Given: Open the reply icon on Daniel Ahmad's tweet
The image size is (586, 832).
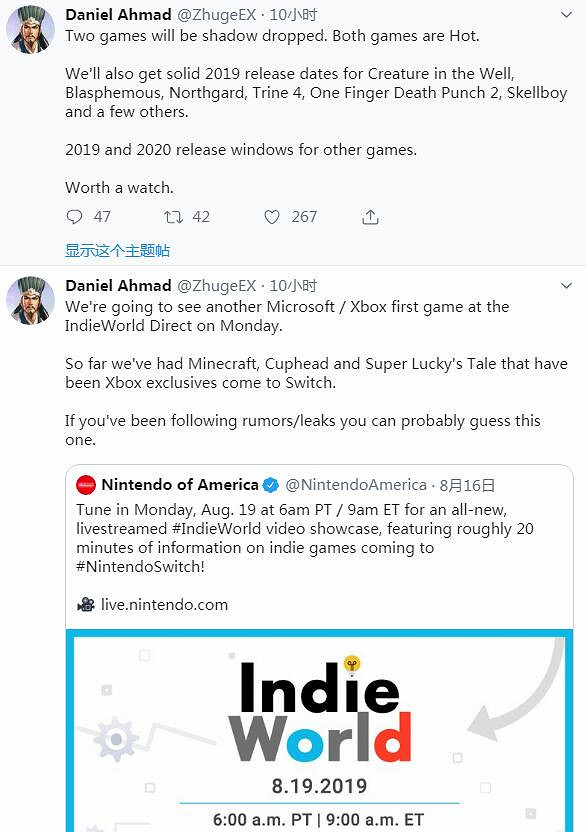Looking at the screenshot, I should (74, 216).
